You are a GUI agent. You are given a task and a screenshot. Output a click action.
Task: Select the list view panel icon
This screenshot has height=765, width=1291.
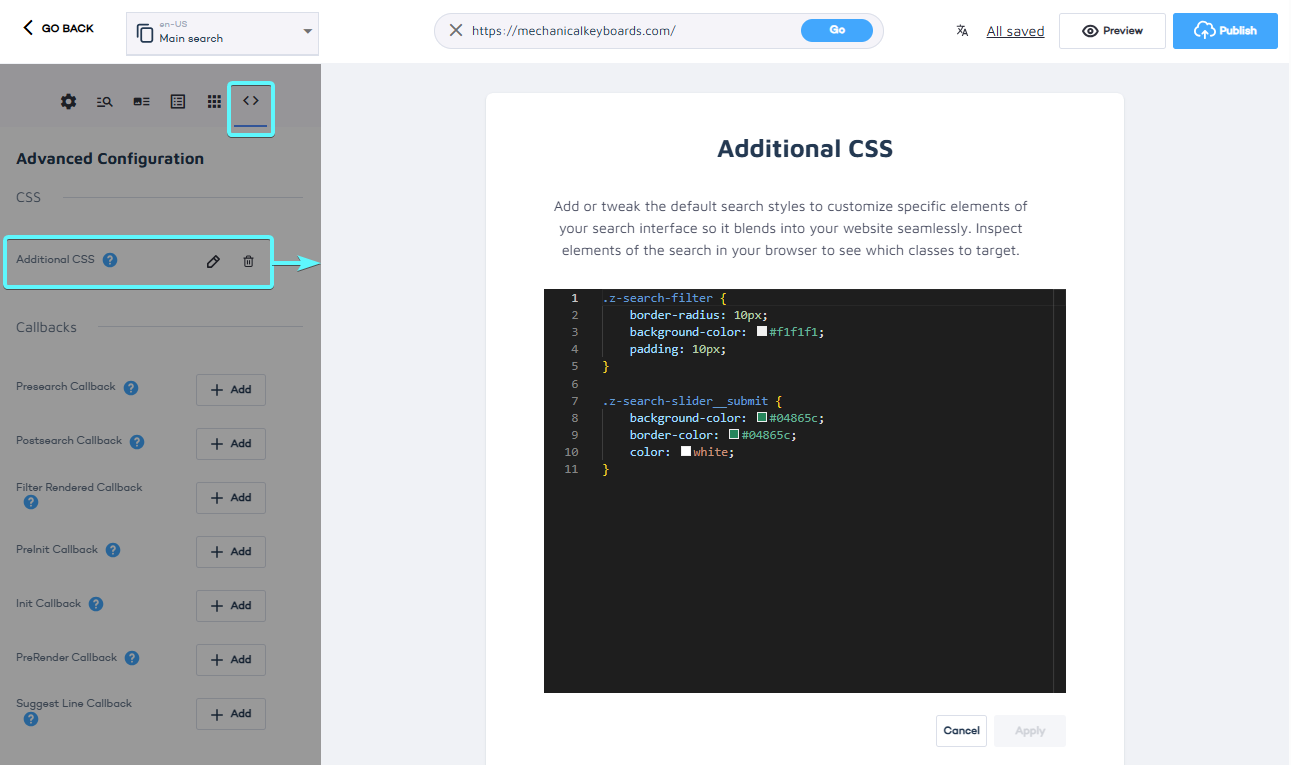[x=177, y=101]
